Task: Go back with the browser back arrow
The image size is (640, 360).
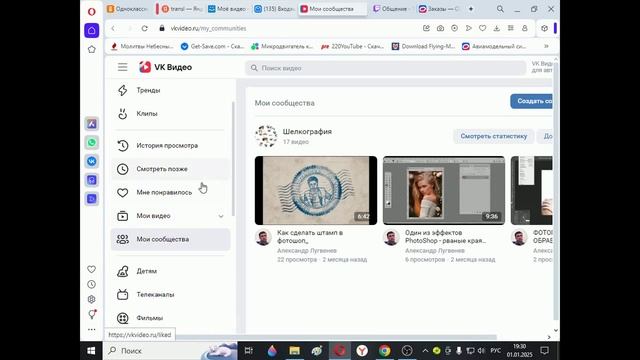Action: 113,28
